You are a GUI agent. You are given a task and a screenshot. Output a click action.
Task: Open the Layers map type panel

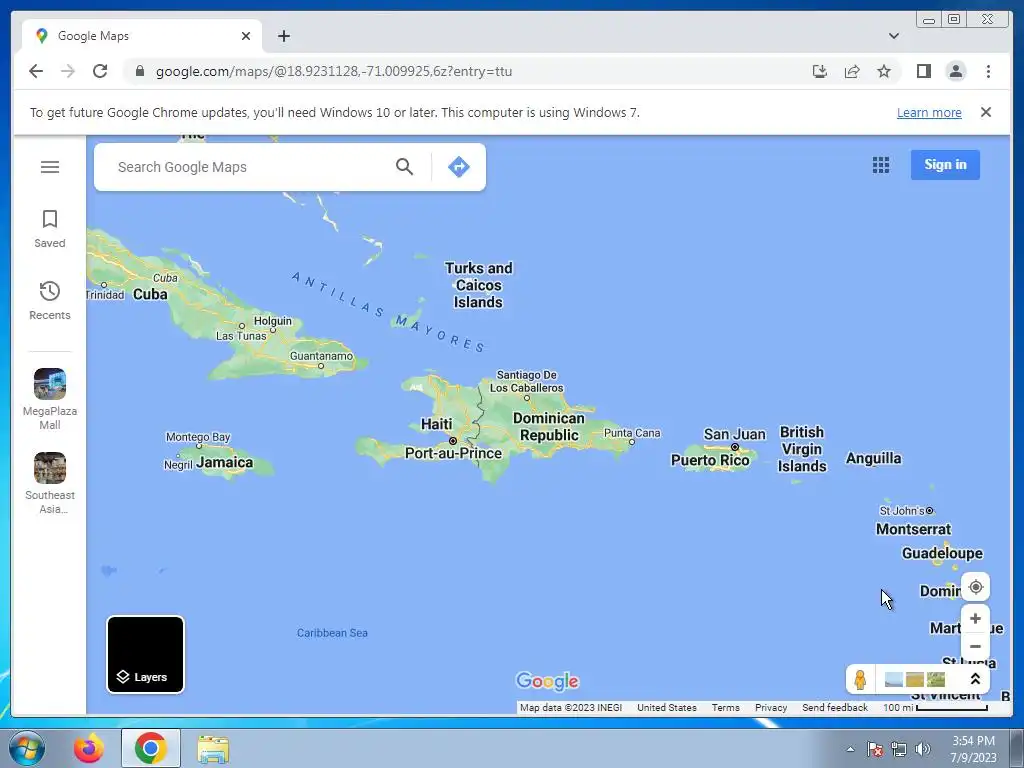point(146,654)
